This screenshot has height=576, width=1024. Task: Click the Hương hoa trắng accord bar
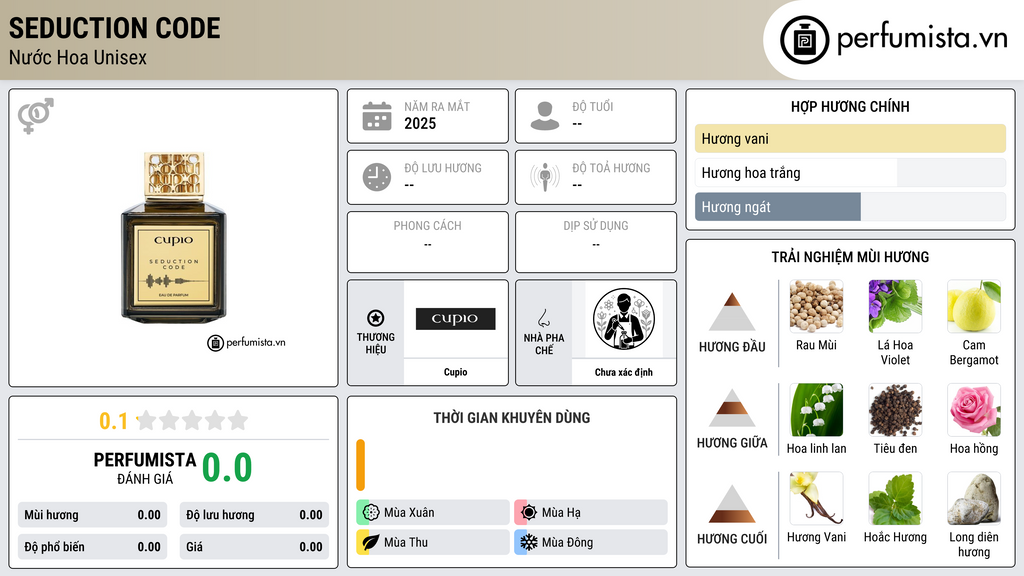point(850,173)
